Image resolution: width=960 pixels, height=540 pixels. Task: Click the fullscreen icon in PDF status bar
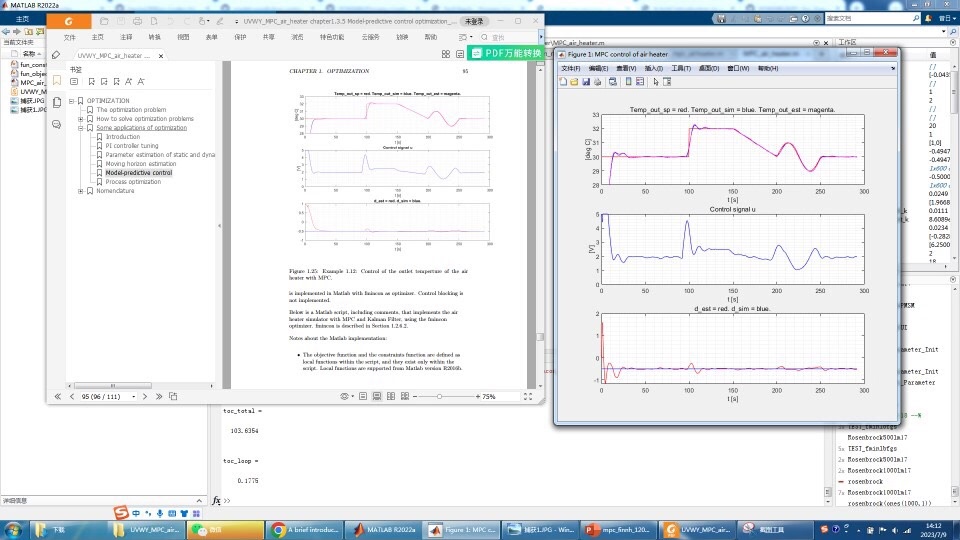point(528,397)
